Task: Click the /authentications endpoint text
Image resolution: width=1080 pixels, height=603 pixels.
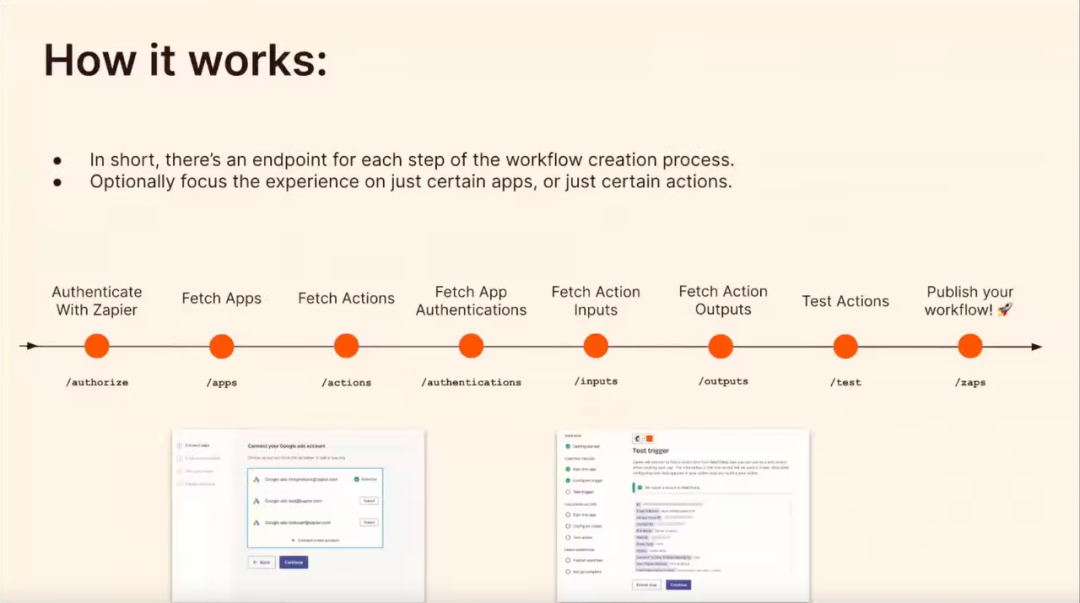Action: [471, 382]
